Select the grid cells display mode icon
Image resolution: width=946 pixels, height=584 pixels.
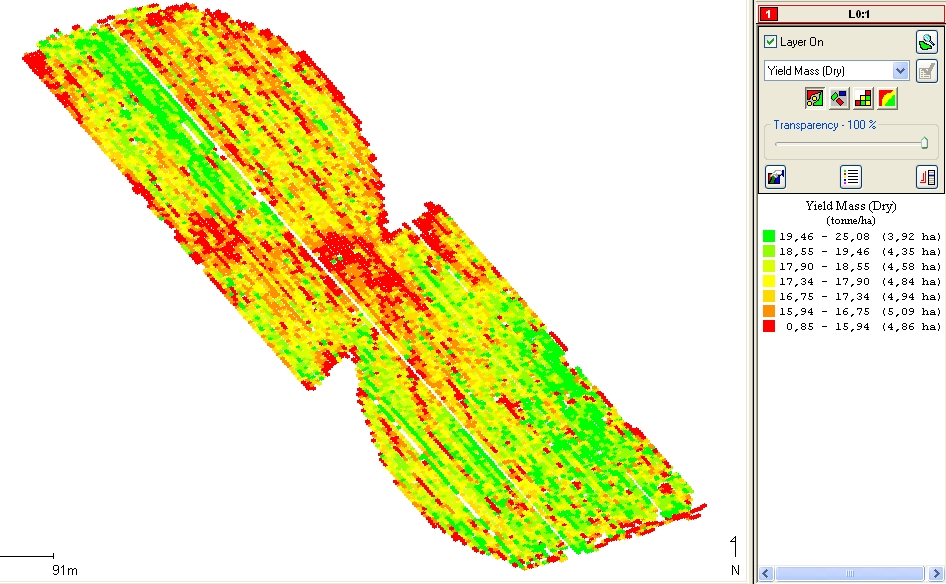(863, 98)
